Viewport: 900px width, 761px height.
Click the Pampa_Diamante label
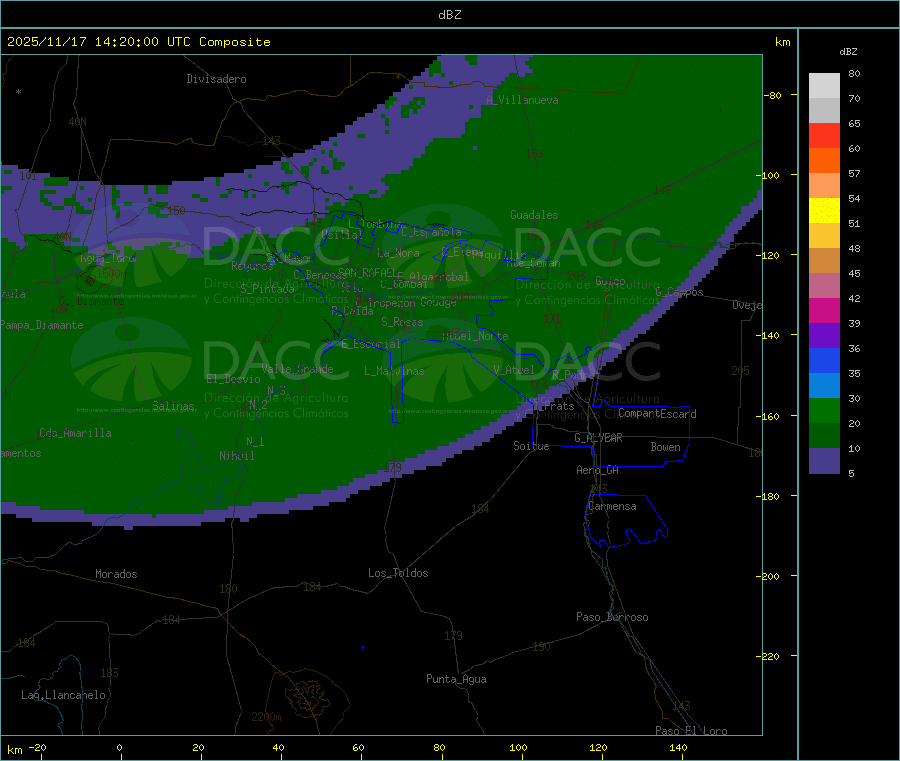click(x=41, y=325)
